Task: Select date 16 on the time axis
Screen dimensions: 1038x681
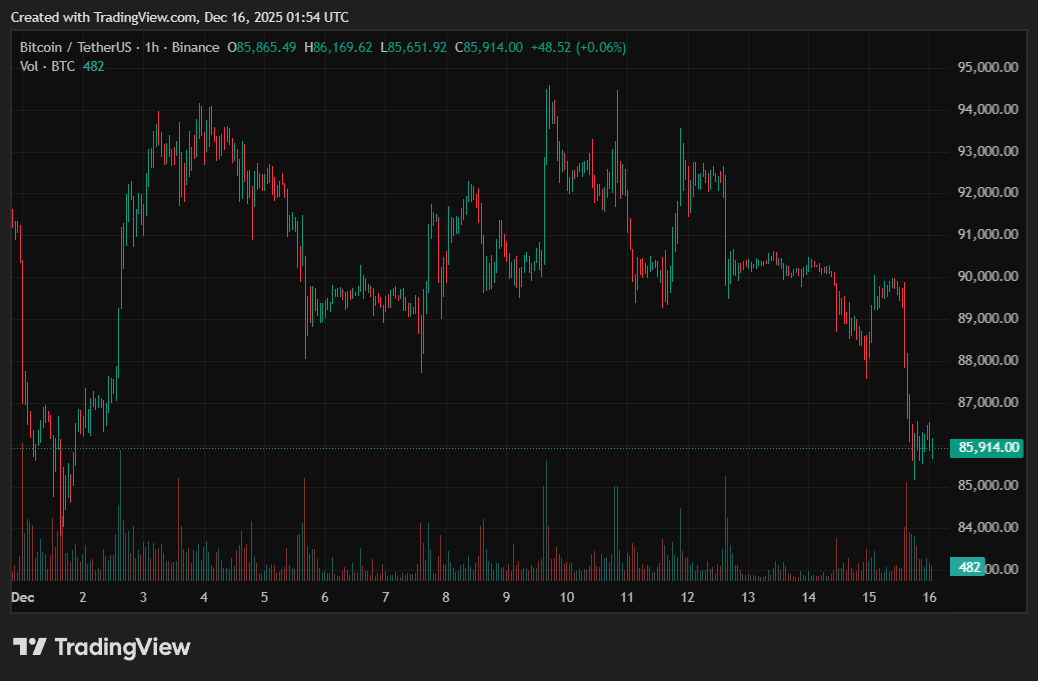Action: pyautogui.click(x=929, y=597)
